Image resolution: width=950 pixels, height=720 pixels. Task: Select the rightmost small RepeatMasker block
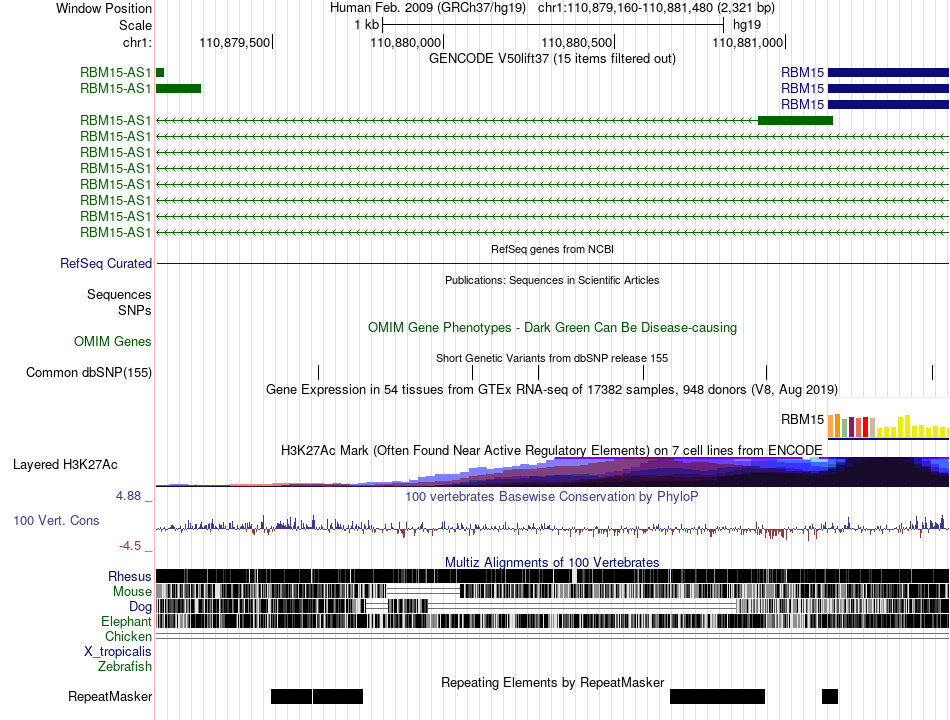830,696
